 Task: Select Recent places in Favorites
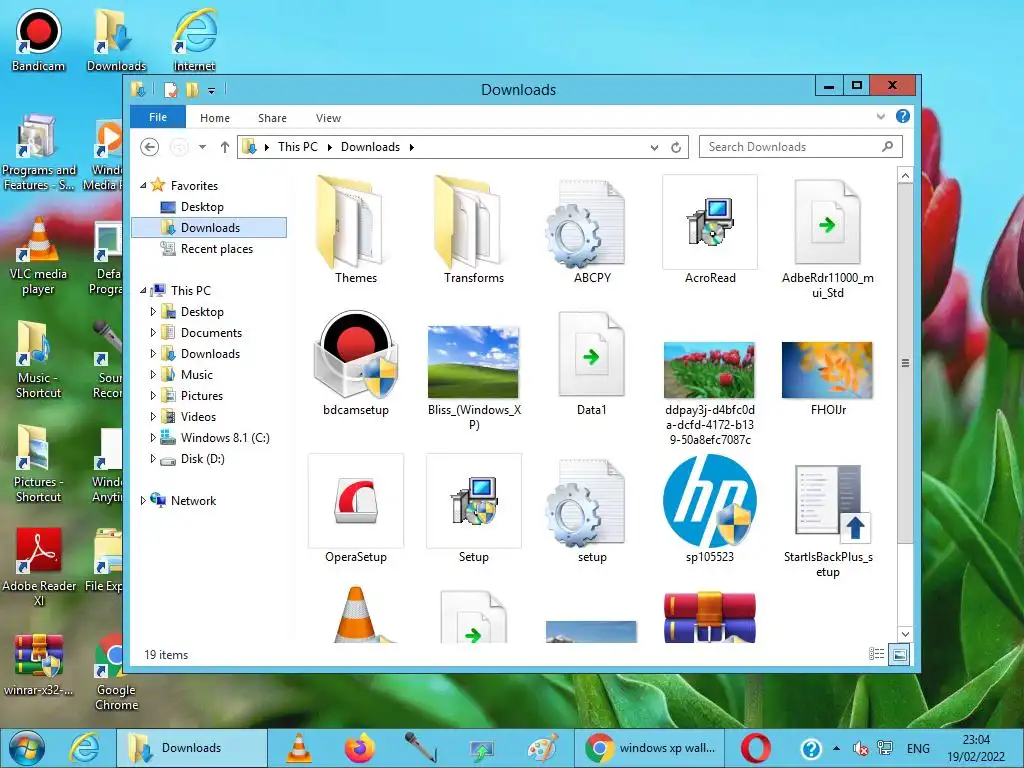click(216, 249)
